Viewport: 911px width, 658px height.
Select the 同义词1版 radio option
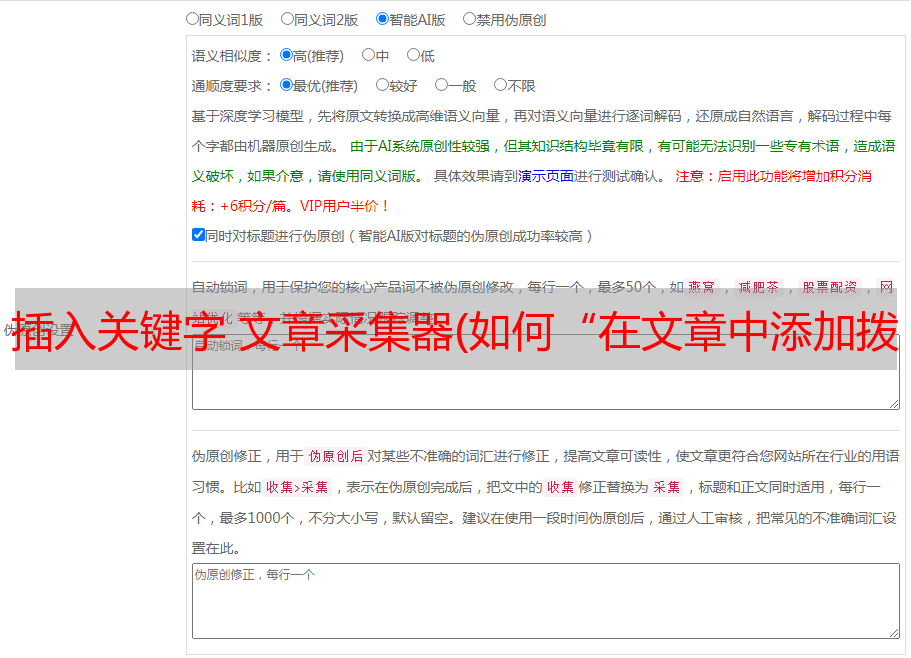coord(192,19)
